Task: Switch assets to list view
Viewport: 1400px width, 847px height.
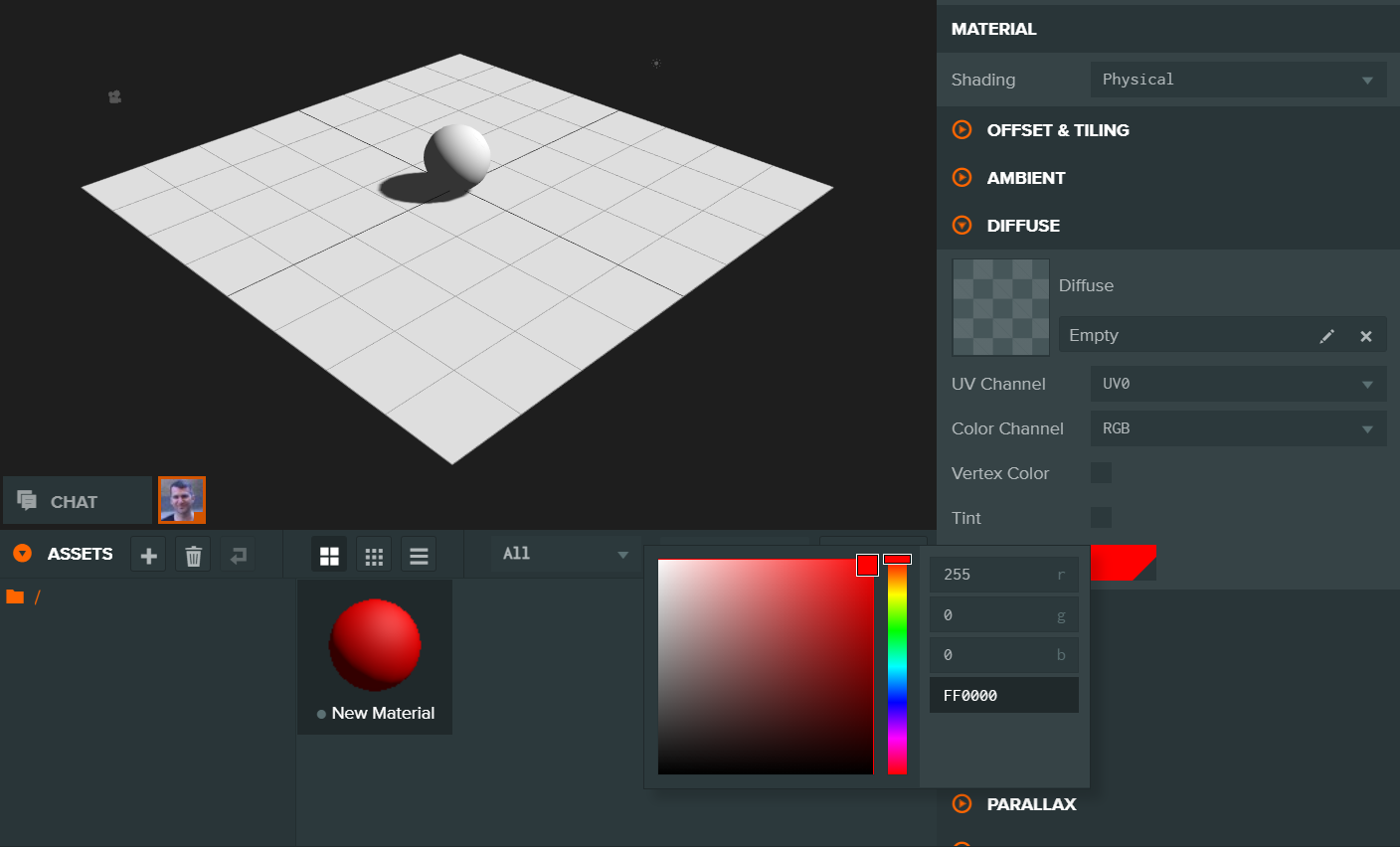Action: pos(419,555)
